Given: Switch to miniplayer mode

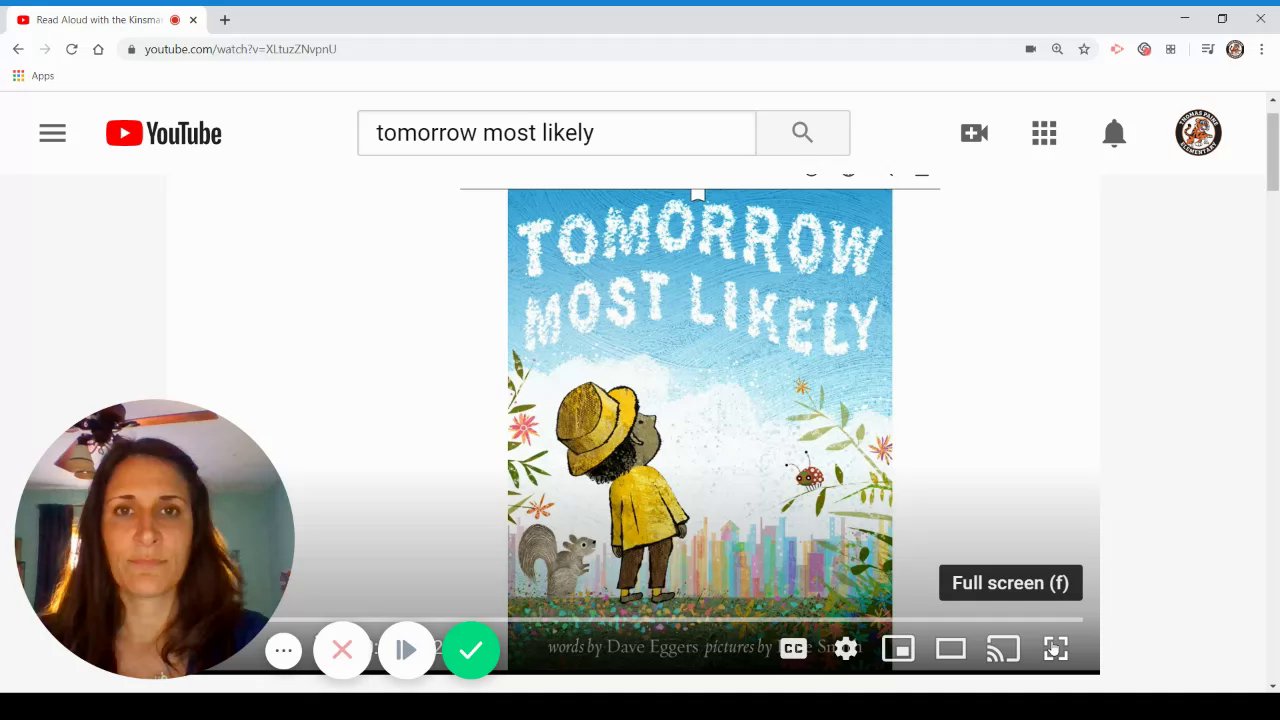Looking at the screenshot, I should (898, 649).
